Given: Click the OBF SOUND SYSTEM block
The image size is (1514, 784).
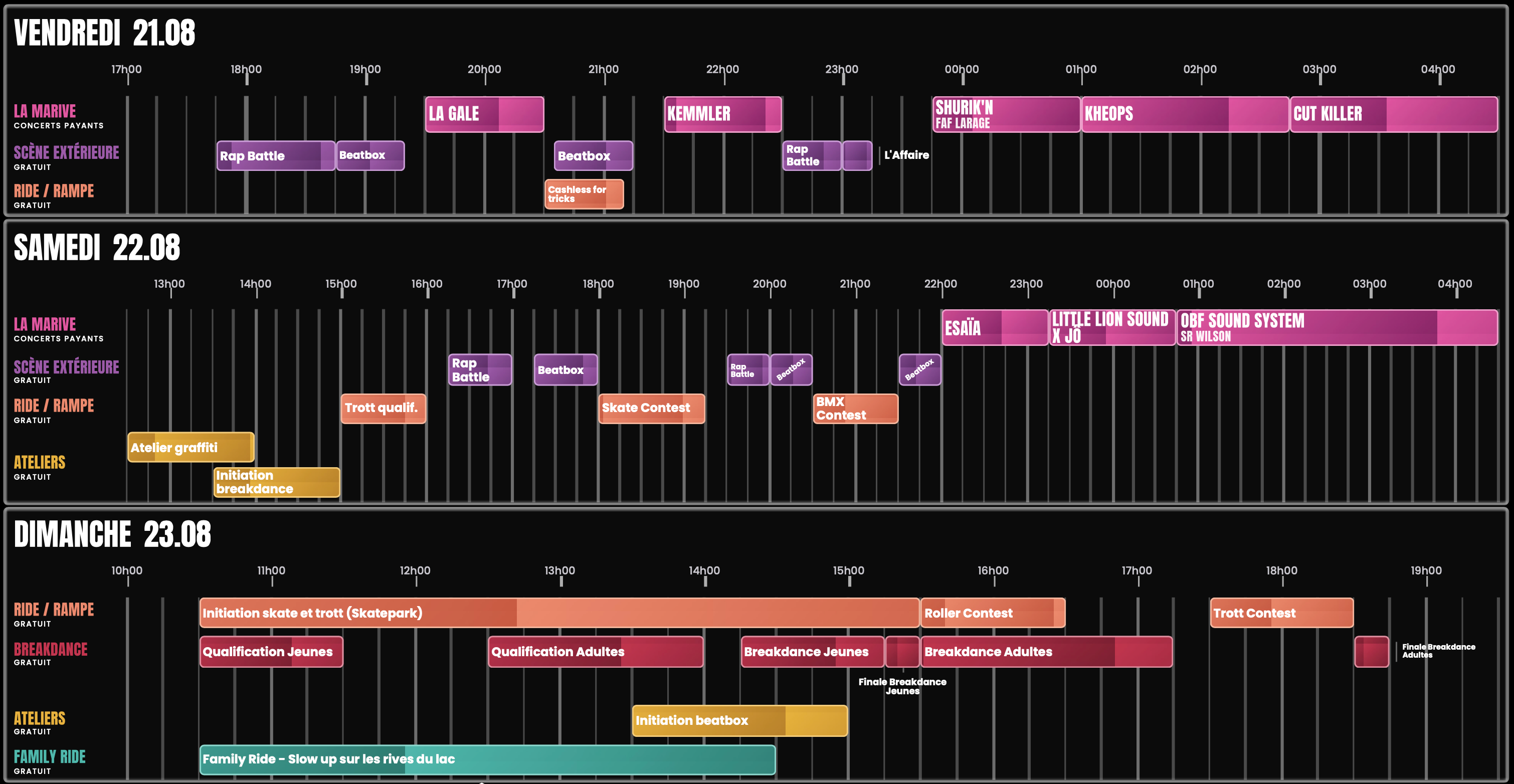Looking at the screenshot, I should [x=1337, y=327].
